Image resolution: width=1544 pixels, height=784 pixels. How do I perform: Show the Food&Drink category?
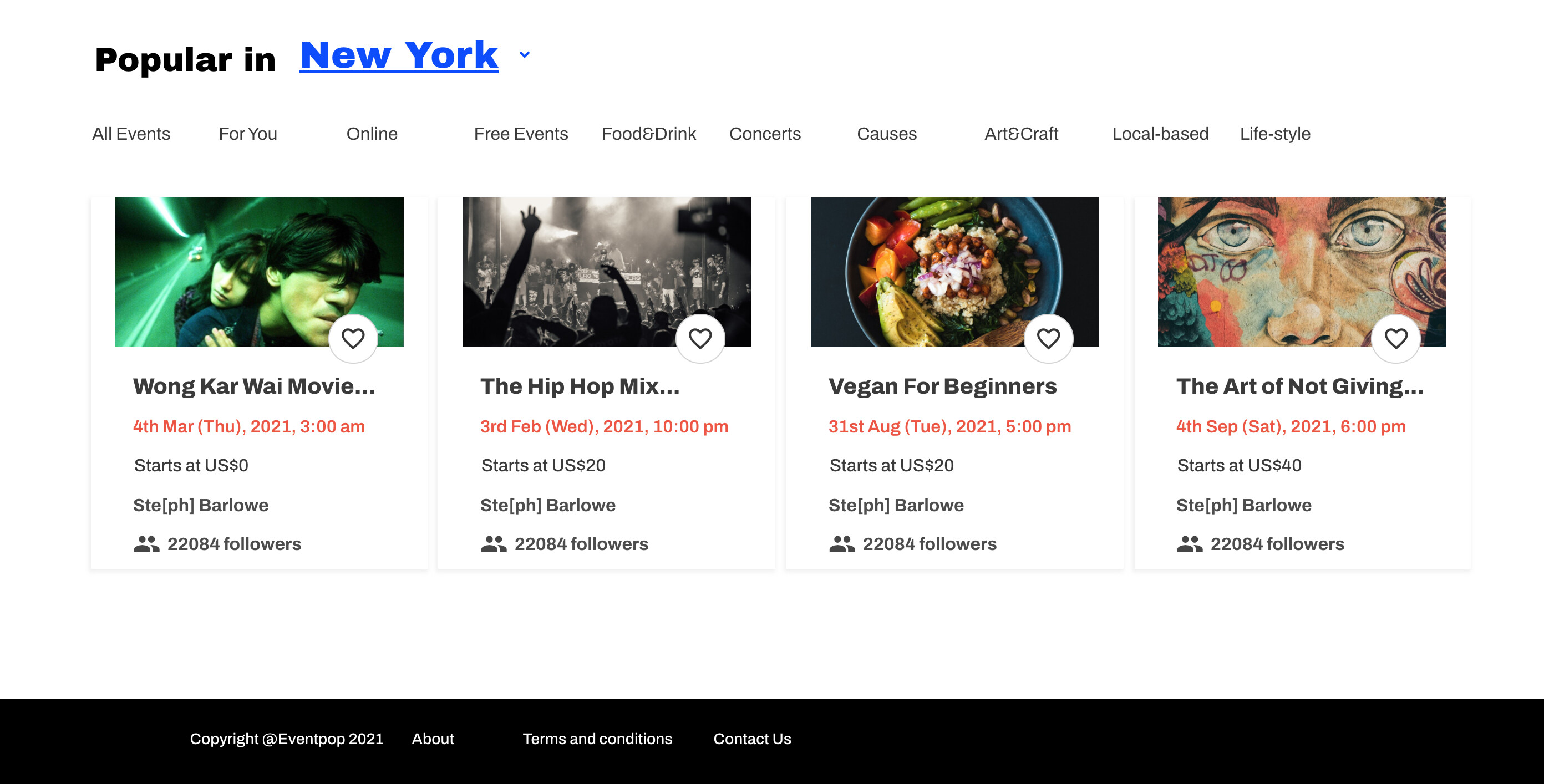(x=648, y=134)
